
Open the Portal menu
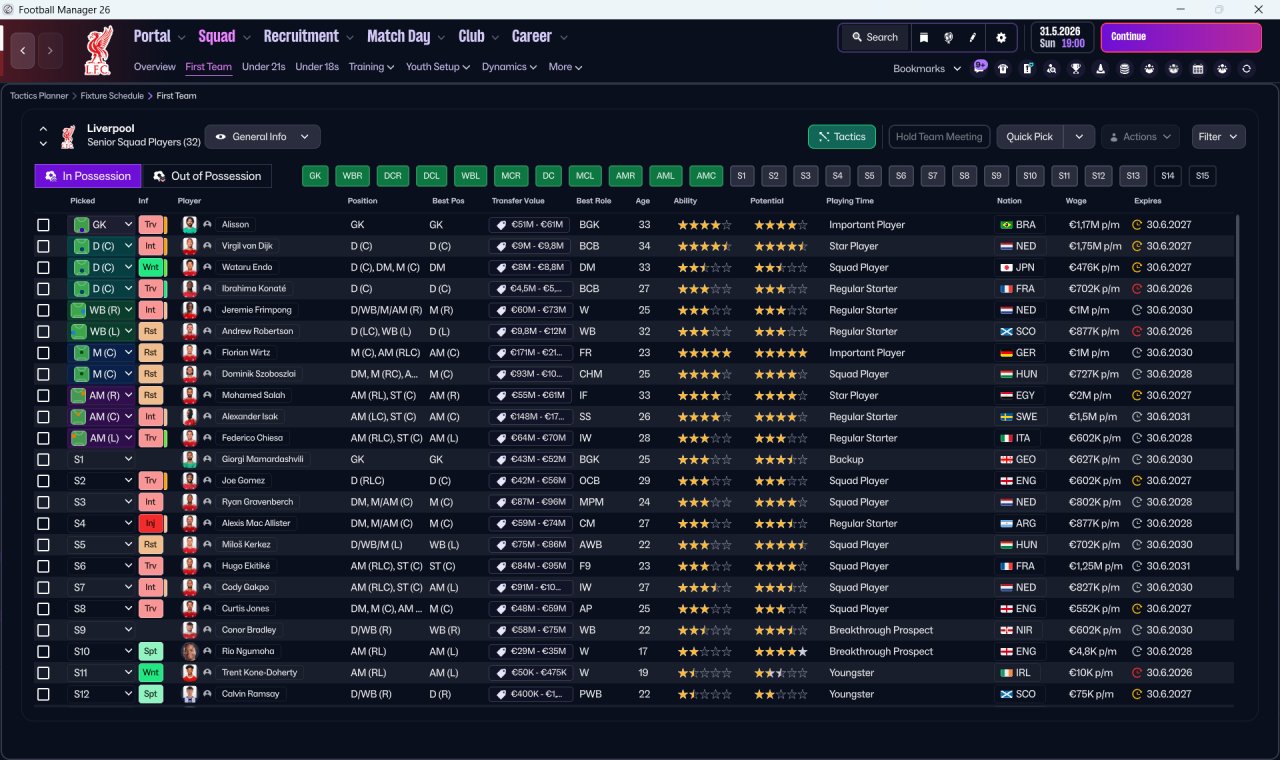click(159, 36)
